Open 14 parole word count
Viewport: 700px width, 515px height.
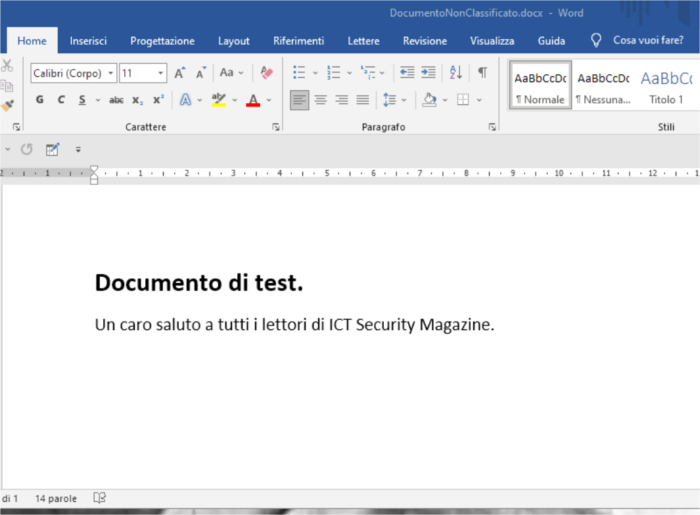coord(56,498)
